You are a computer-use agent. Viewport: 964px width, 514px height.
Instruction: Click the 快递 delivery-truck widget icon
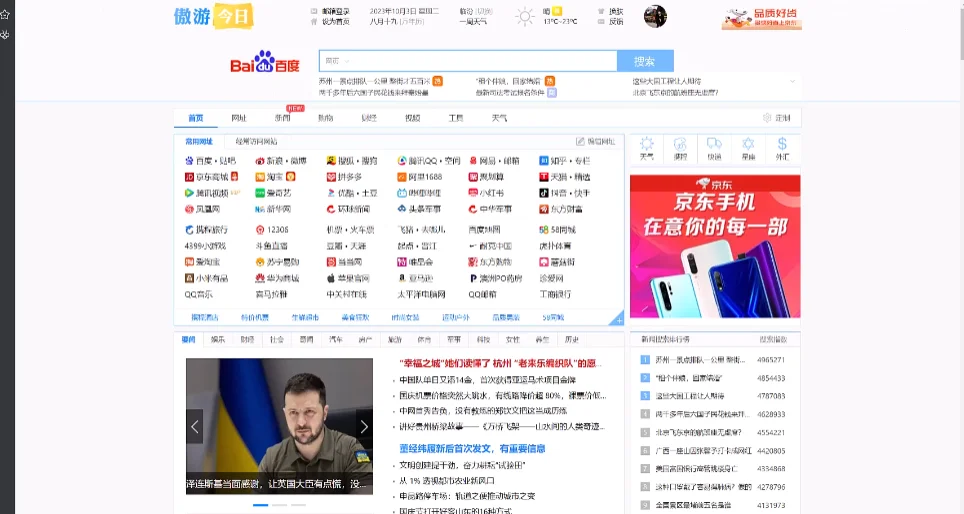[714, 148]
